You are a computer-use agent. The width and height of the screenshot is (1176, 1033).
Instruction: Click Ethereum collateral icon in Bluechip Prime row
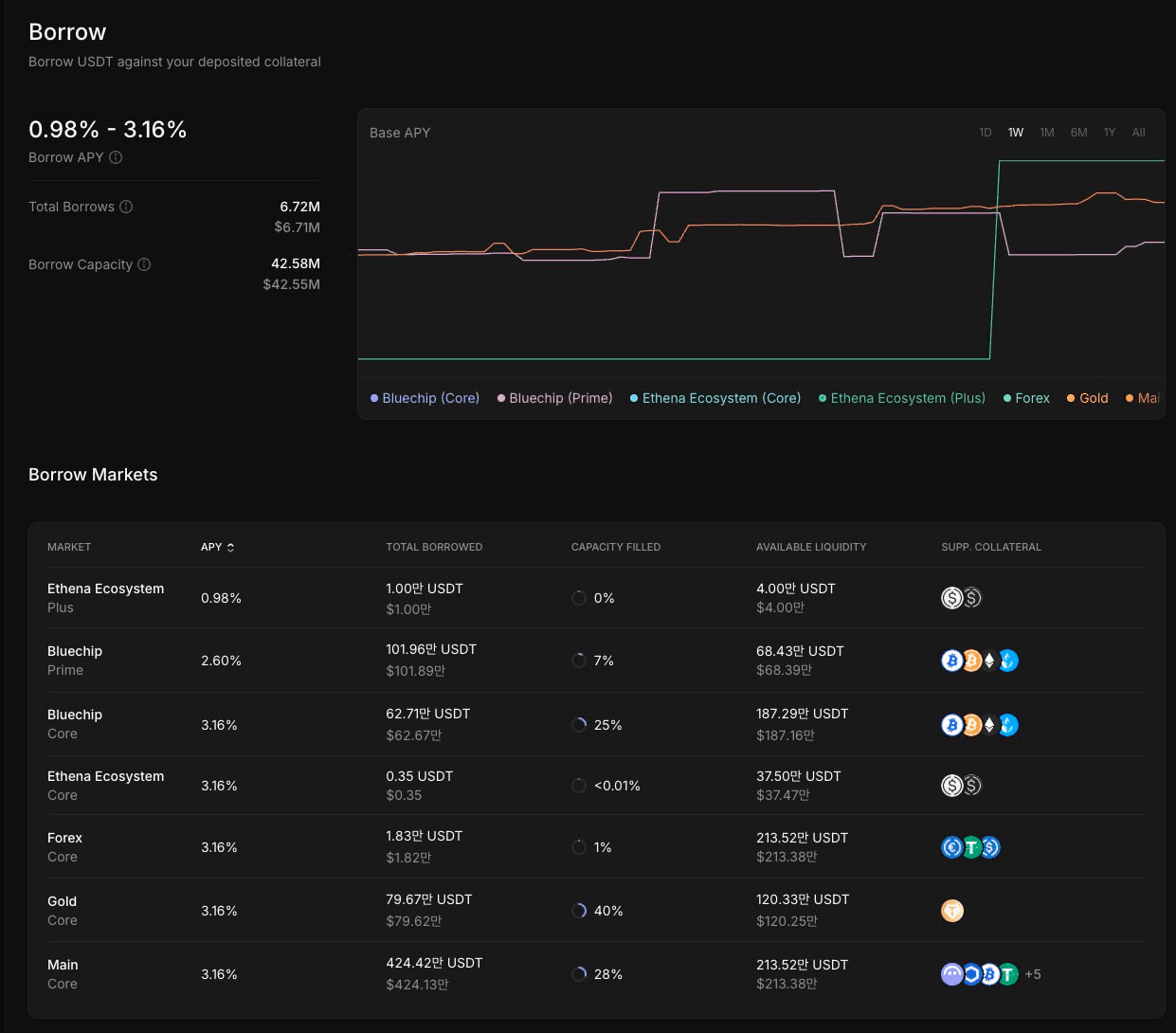[x=989, y=661]
